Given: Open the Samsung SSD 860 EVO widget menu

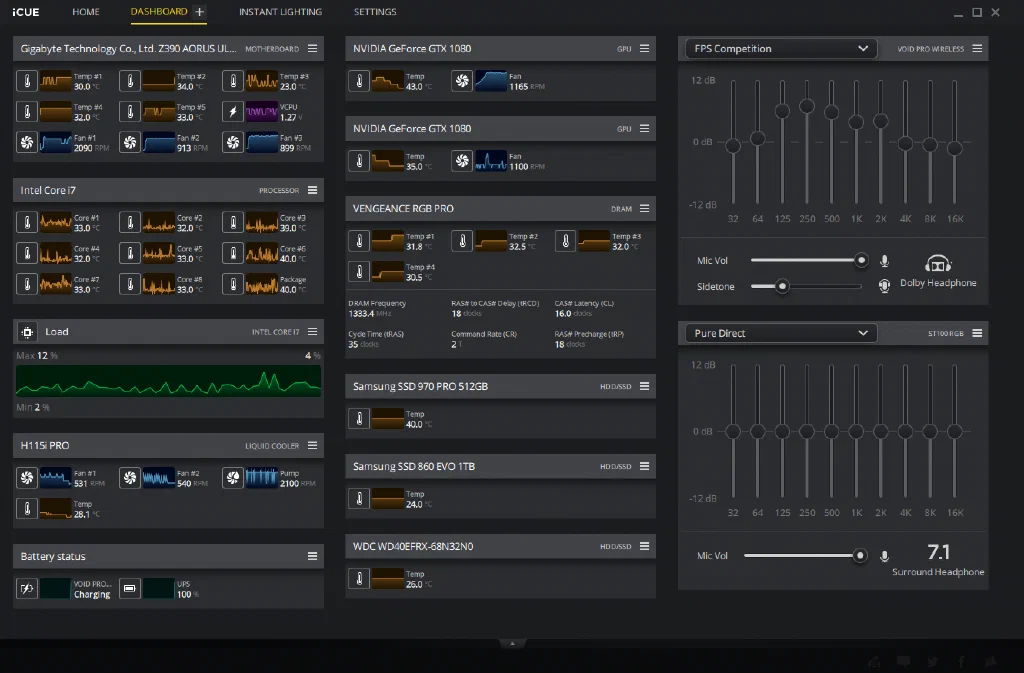Looking at the screenshot, I should coord(645,466).
